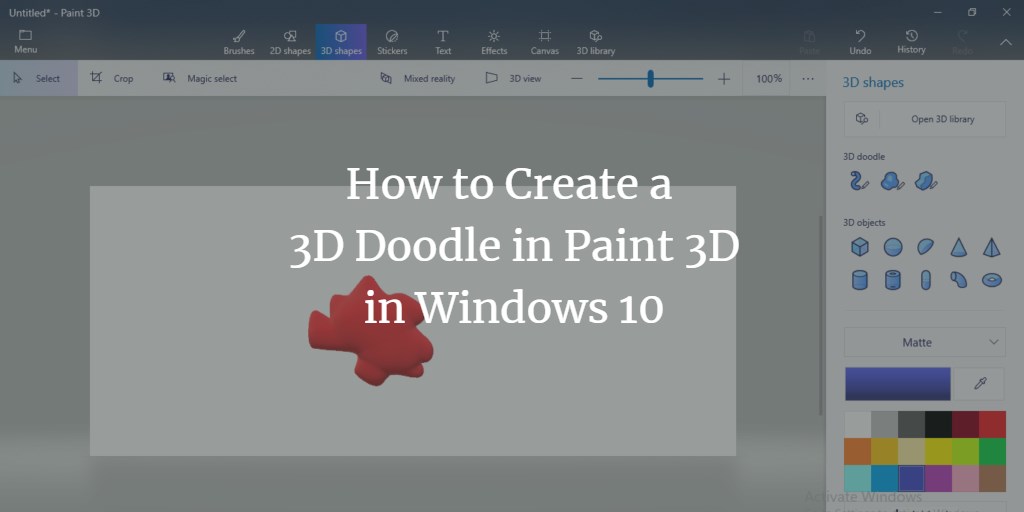1024x512 pixels.
Task: Click the Undo icon
Action: pos(860,36)
